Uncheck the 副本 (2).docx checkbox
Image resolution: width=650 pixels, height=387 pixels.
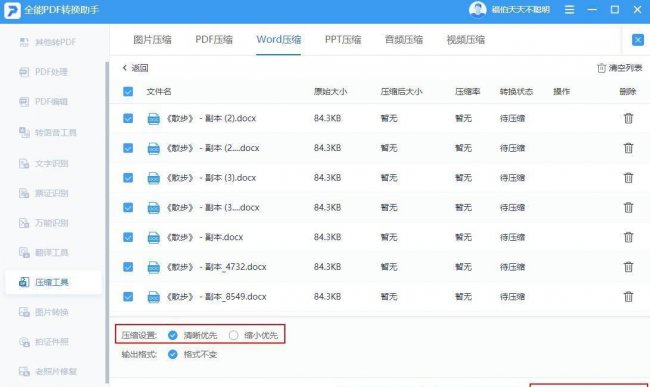[128, 118]
